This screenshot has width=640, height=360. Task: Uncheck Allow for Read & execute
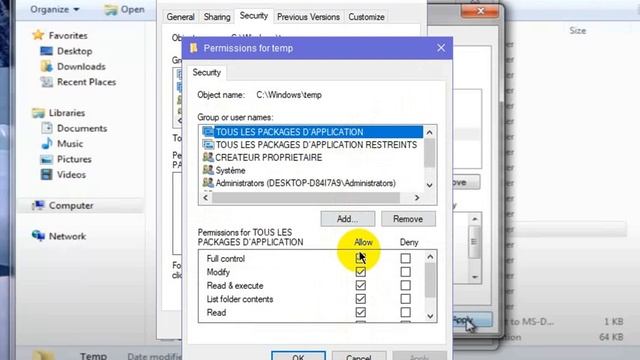tap(360, 285)
